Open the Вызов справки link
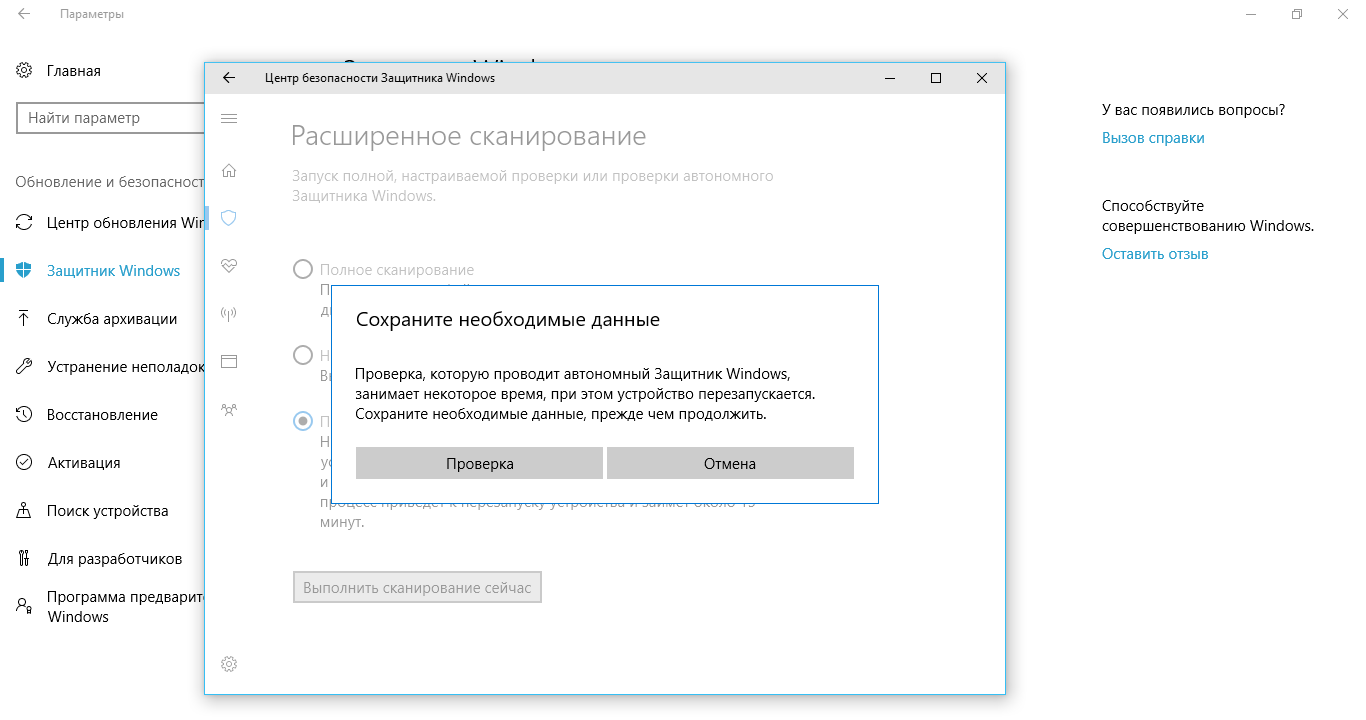Image resolution: width=1366 pixels, height=720 pixels. (1153, 138)
